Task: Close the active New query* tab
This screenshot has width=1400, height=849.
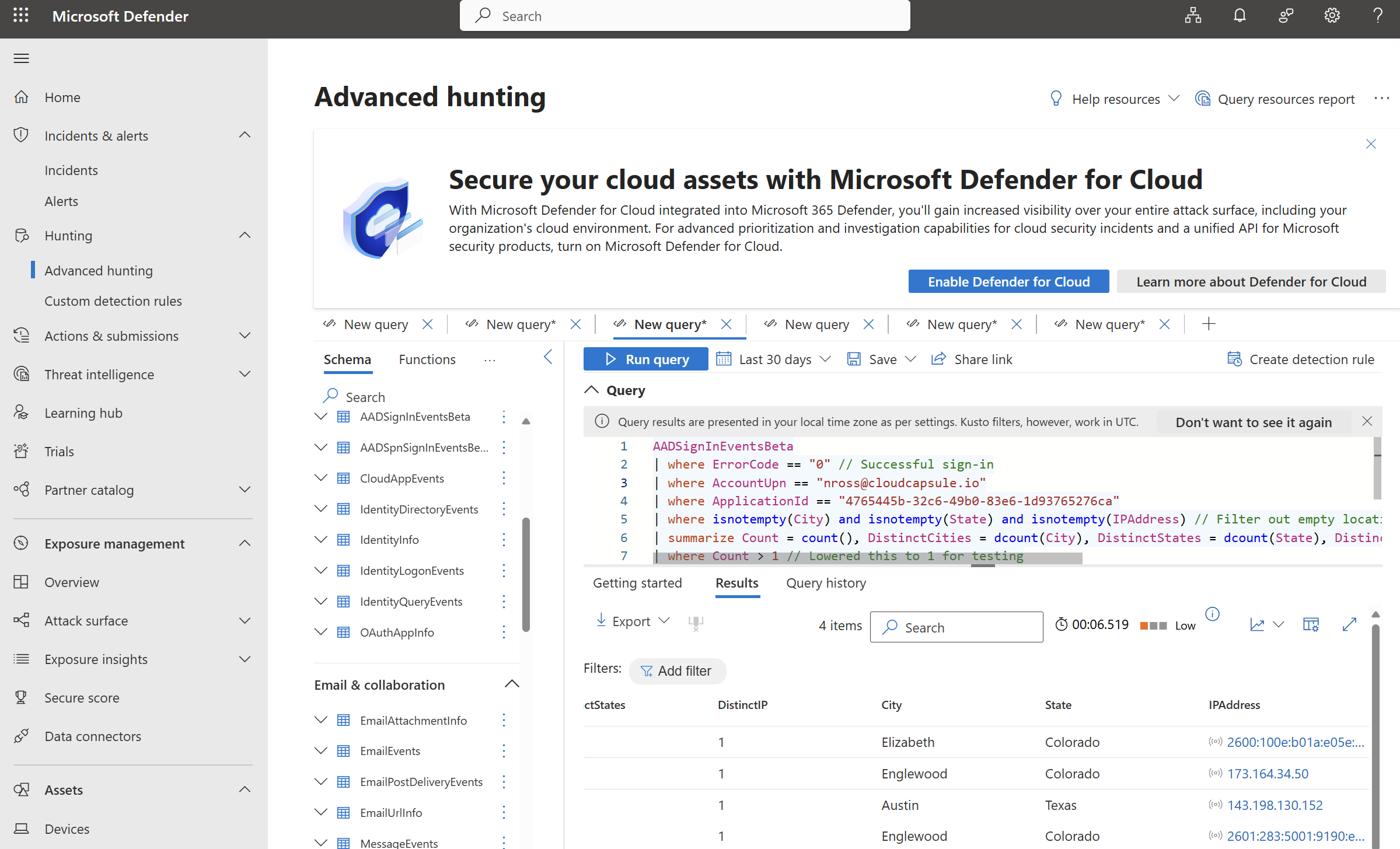Action: [x=726, y=324]
